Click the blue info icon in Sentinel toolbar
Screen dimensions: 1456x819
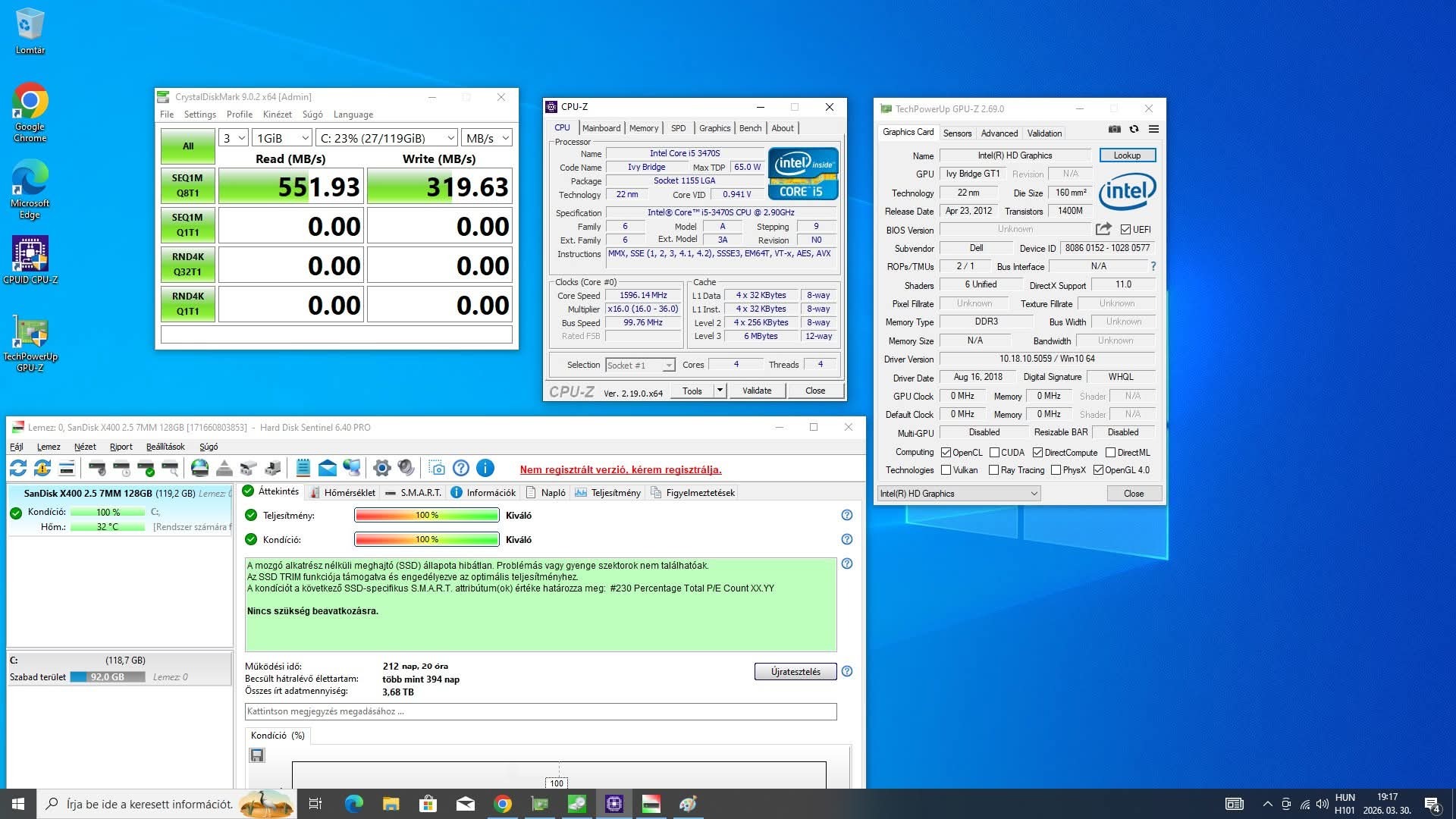click(485, 468)
